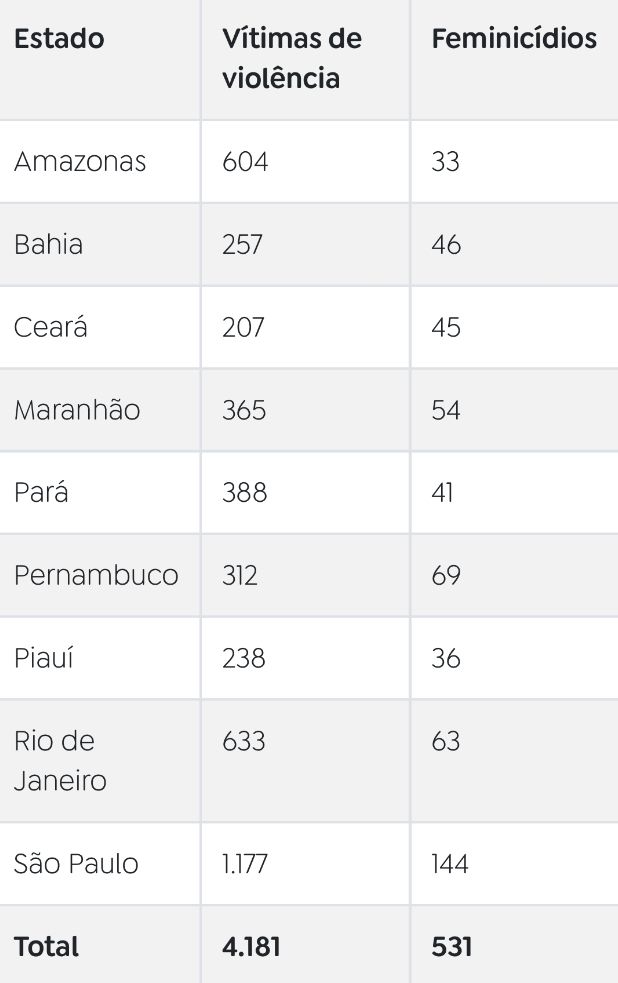Screen dimensions: 618x983
Task: Select the Bahia row label
Action: coord(48,244)
